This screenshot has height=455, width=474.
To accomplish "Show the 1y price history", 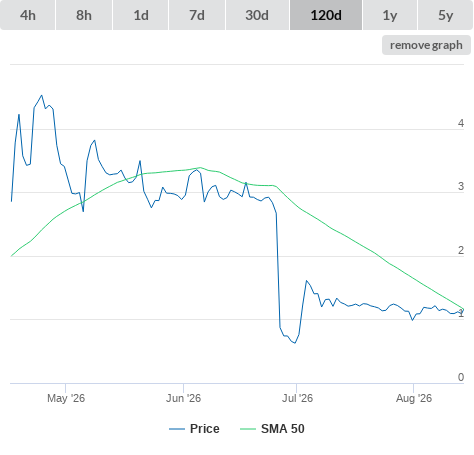I will (x=390, y=15).
